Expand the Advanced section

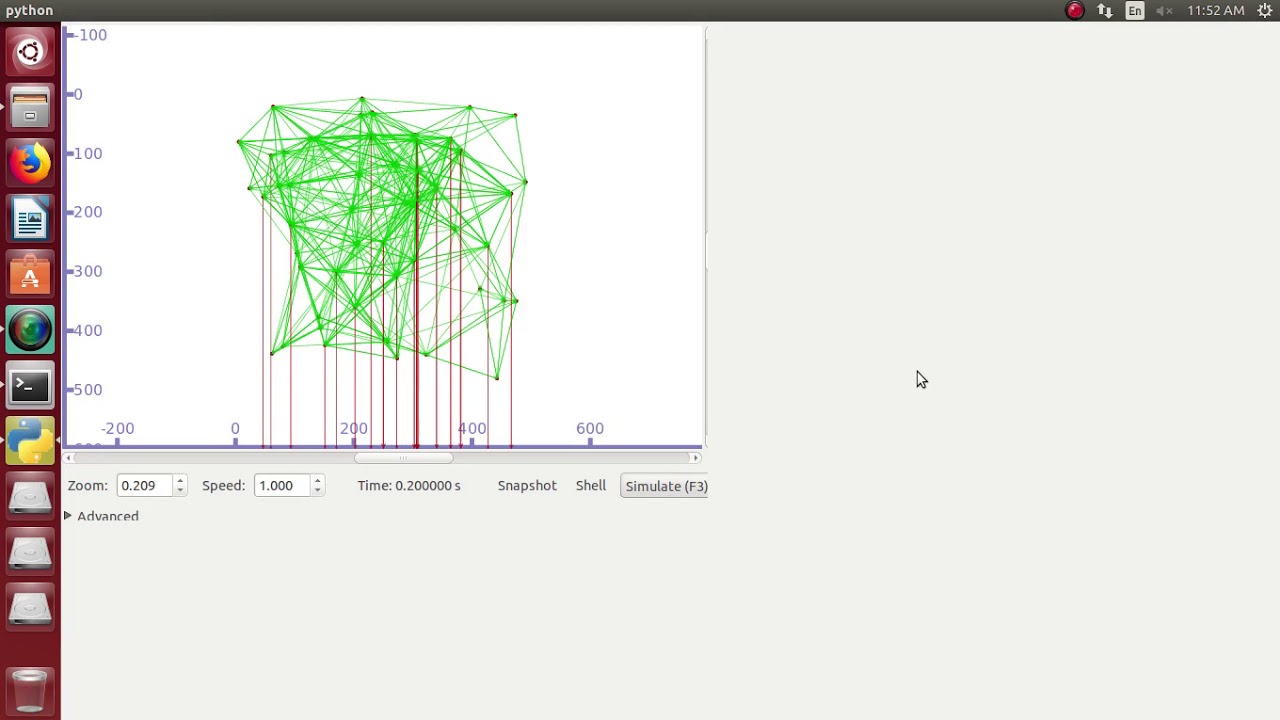102,516
